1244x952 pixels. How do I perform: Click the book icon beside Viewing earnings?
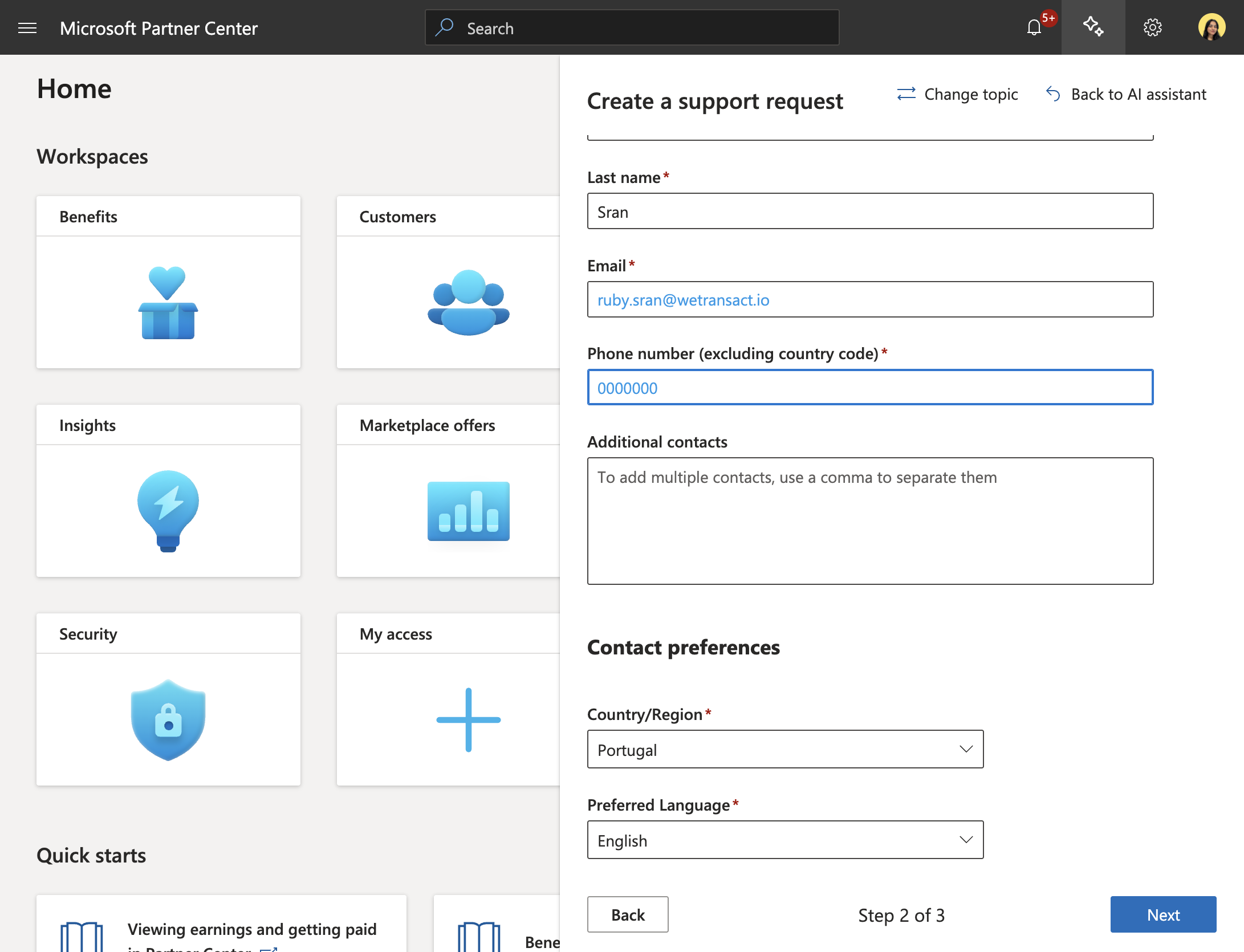pos(82,936)
